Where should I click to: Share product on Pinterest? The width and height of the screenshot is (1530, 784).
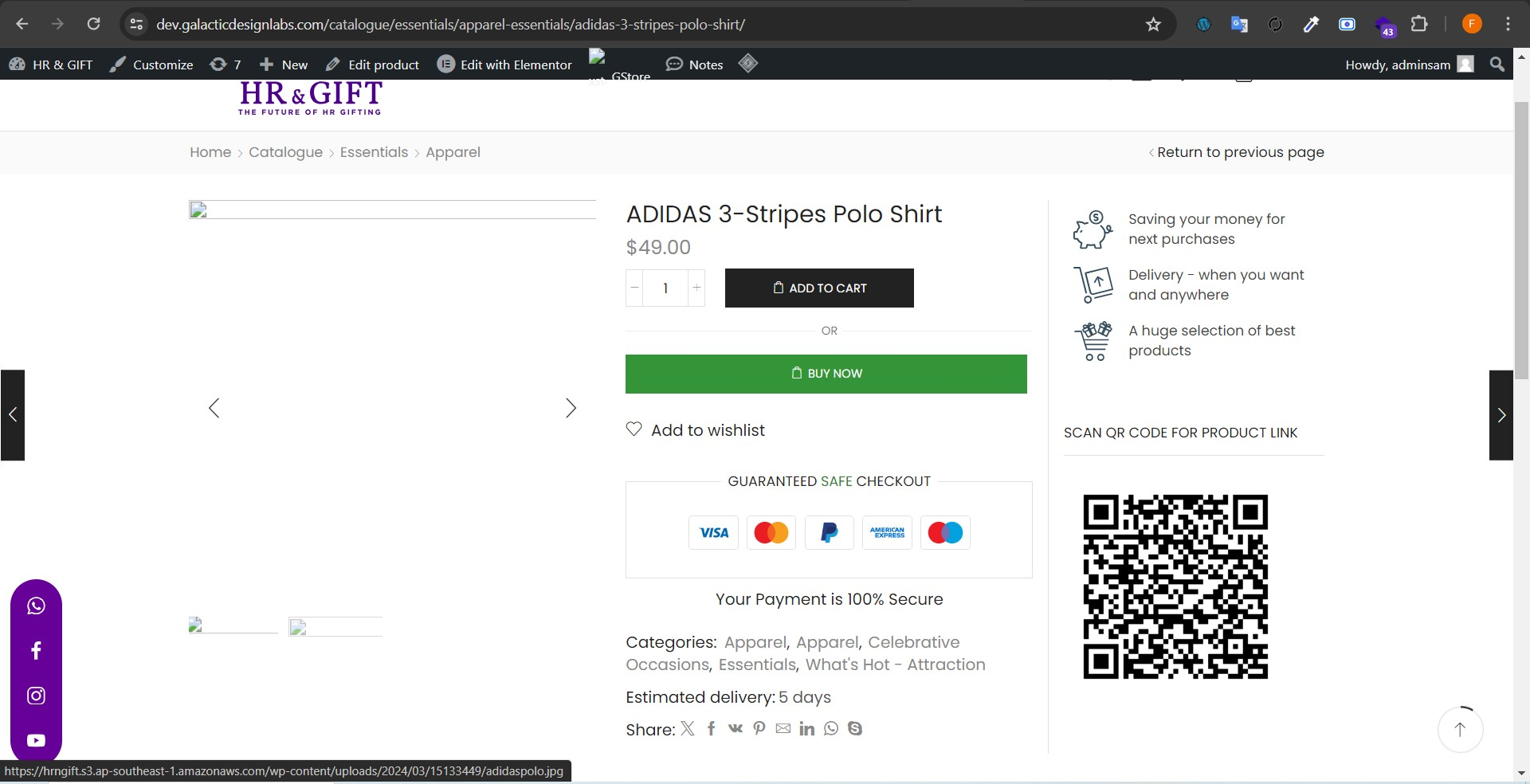(x=759, y=728)
